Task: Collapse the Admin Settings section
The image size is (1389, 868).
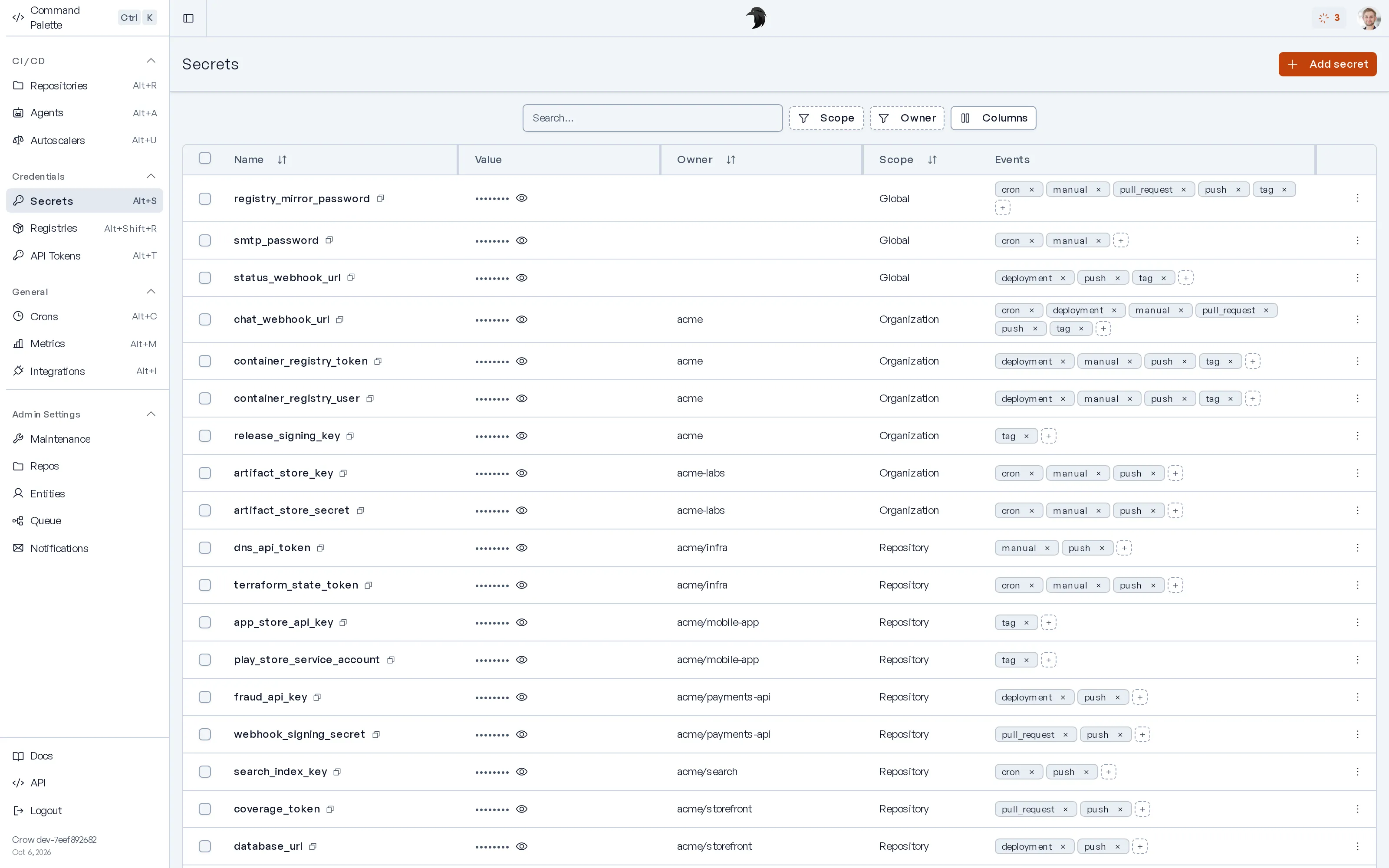Action: [151, 414]
